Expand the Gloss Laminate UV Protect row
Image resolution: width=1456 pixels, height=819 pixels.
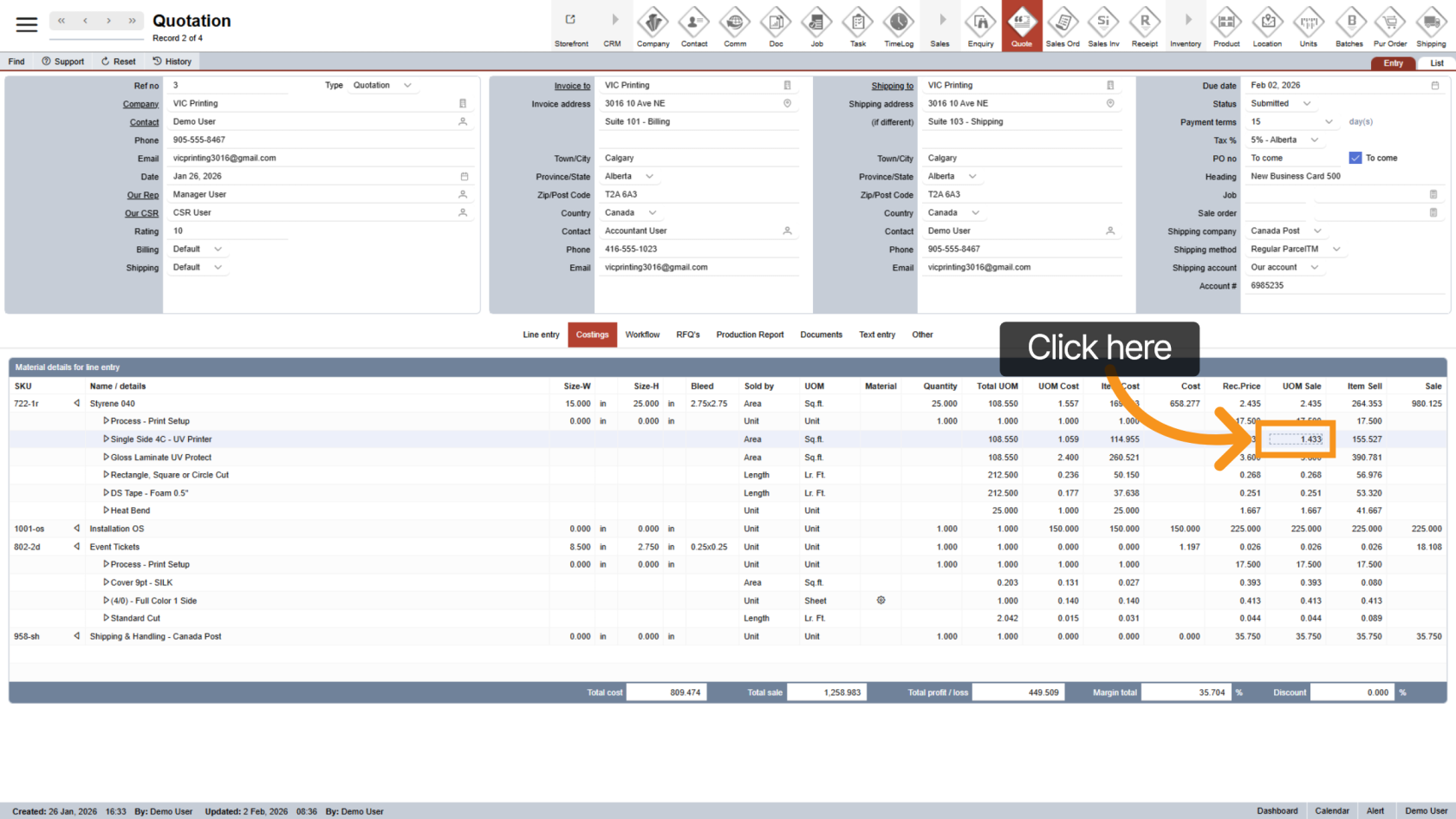(x=107, y=458)
